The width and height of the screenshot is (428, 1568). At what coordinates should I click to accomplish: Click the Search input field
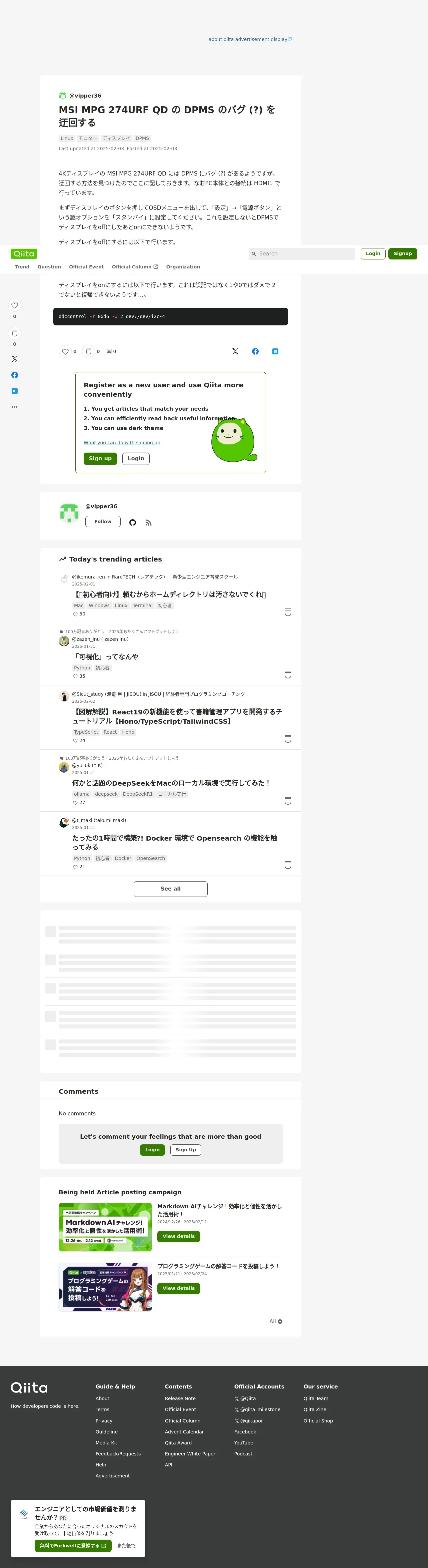coord(302,254)
